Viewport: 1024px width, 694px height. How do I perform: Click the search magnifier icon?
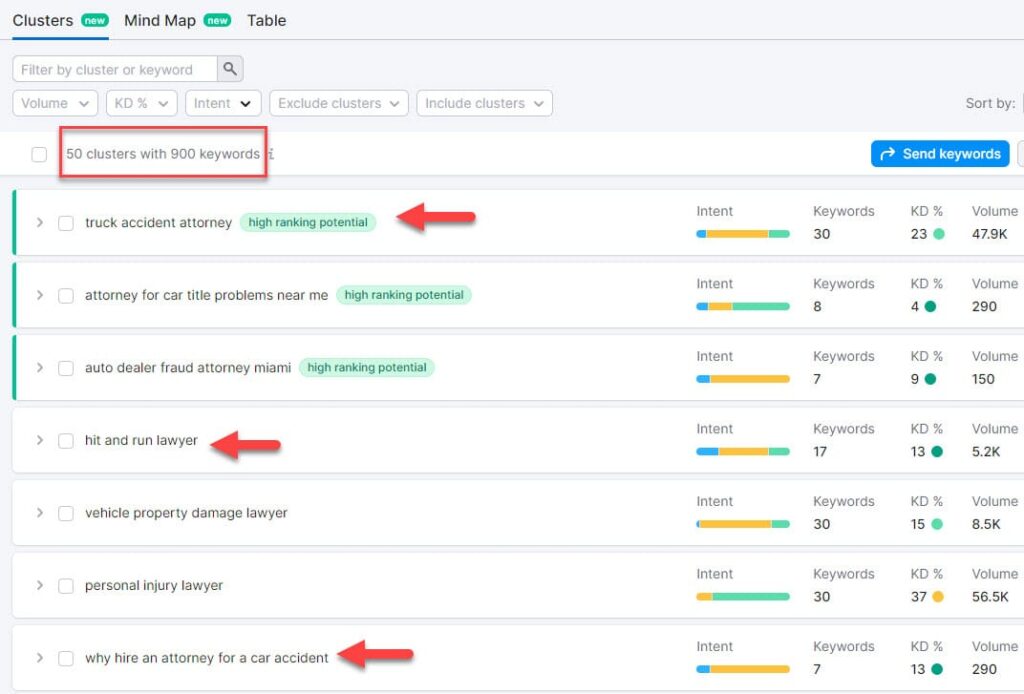[x=230, y=69]
